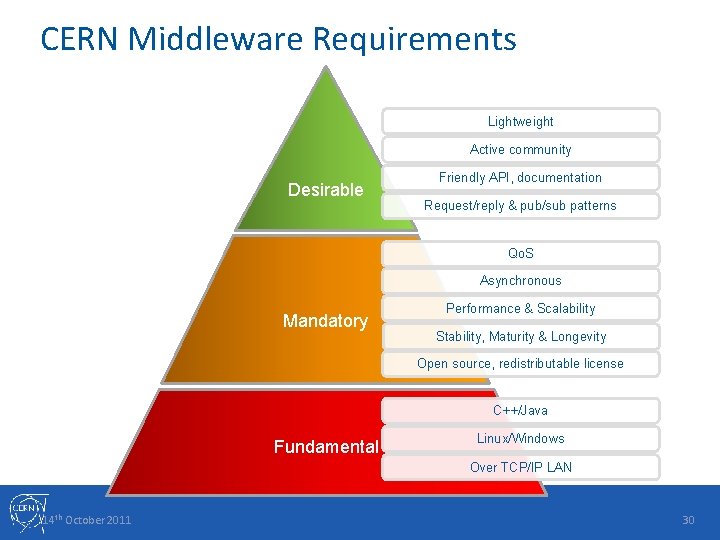Click the '14th October 2011' date text

tap(86, 520)
